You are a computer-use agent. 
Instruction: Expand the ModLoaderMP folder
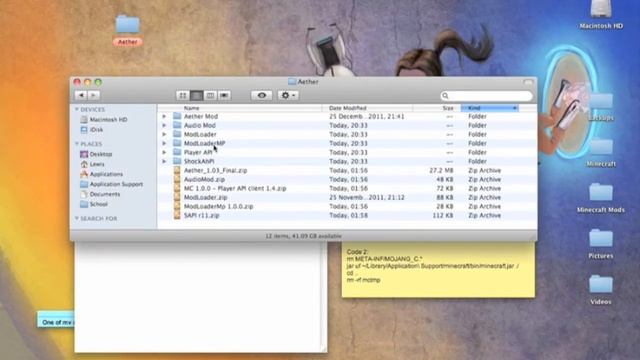click(x=164, y=143)
